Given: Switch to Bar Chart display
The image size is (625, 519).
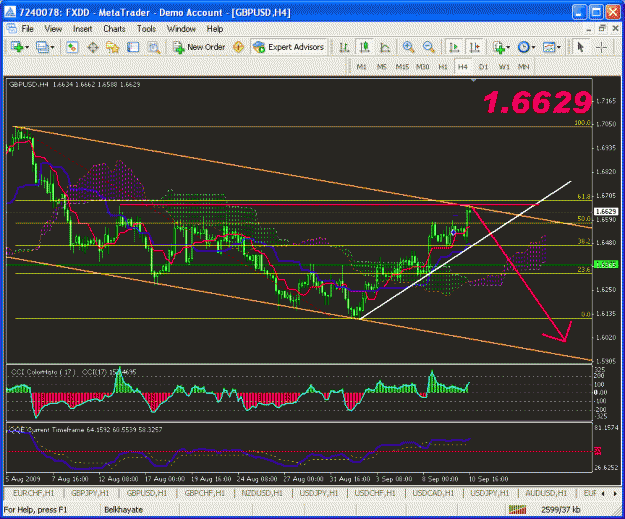Looking at the screenshot, I should click(x=344, y=47).
